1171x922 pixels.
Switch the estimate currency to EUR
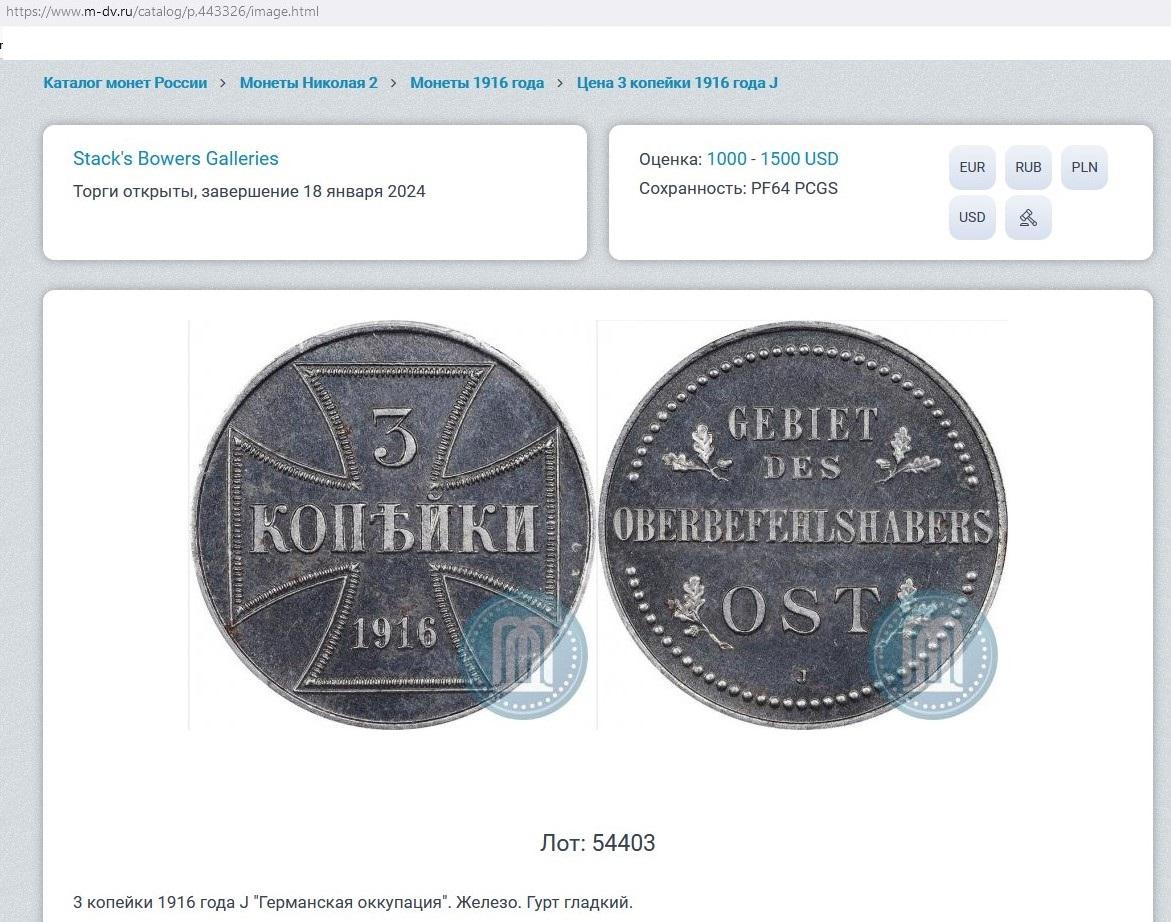click(972, 167)
